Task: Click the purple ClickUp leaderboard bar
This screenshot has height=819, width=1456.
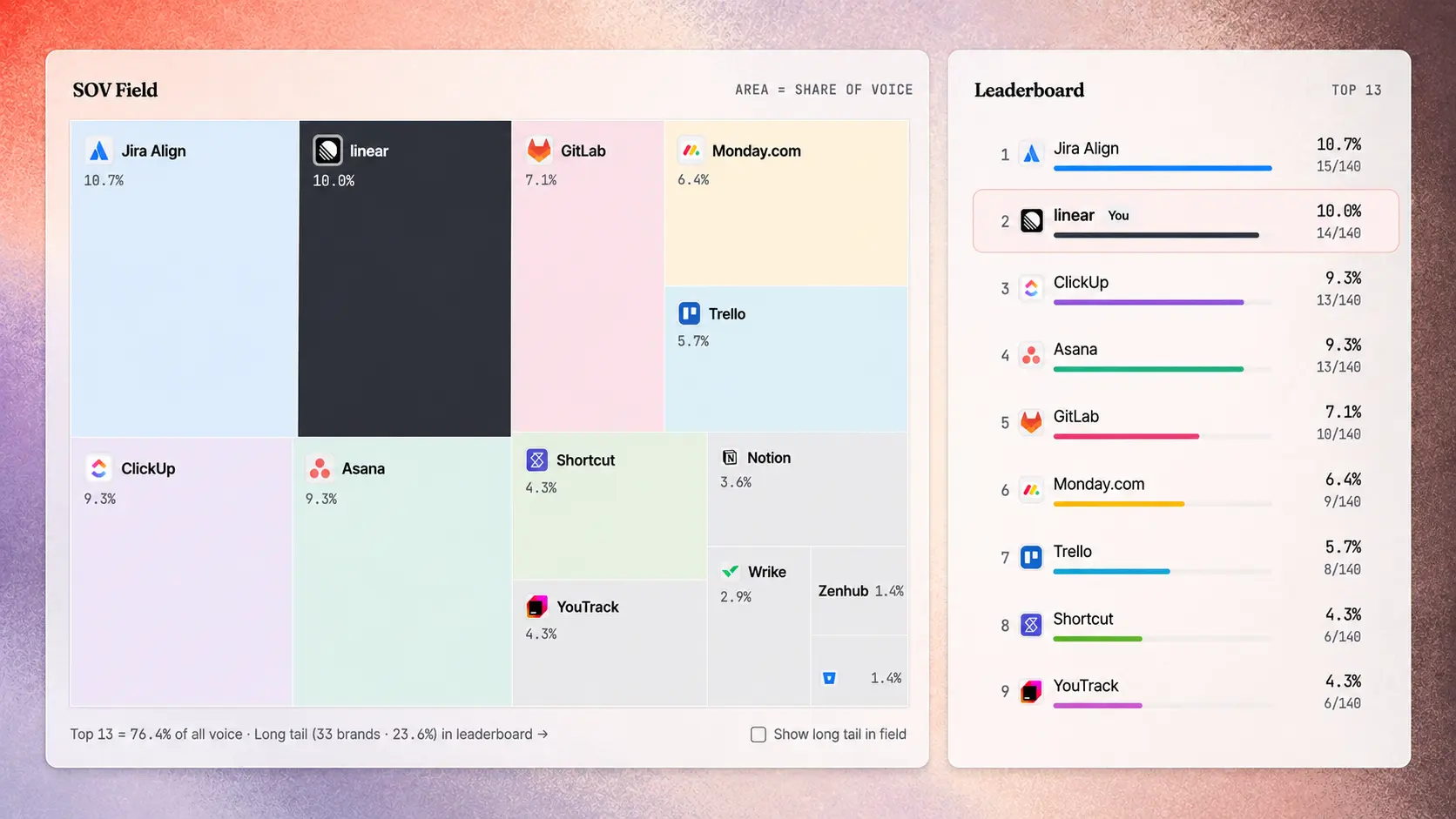Action: pos(1149,302)
